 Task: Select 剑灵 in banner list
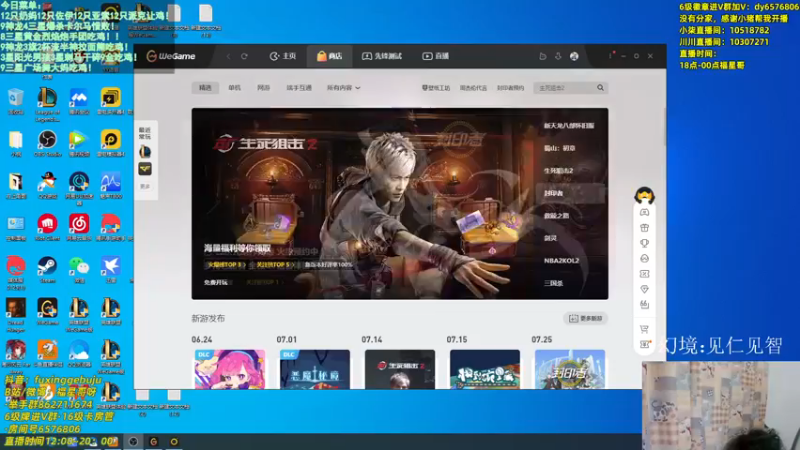click(x=550, y=238)
